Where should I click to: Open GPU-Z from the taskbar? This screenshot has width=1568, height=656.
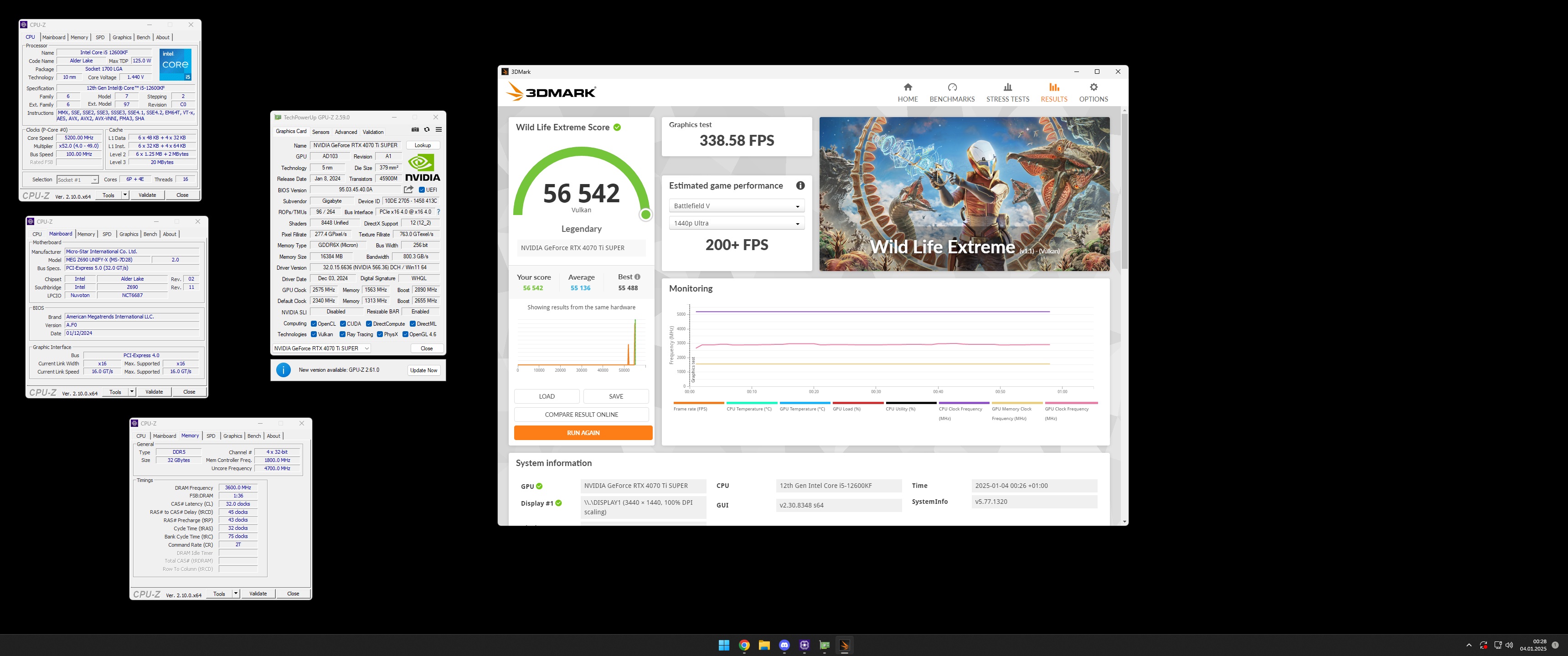pyautogui.click(x=824, y=645)
